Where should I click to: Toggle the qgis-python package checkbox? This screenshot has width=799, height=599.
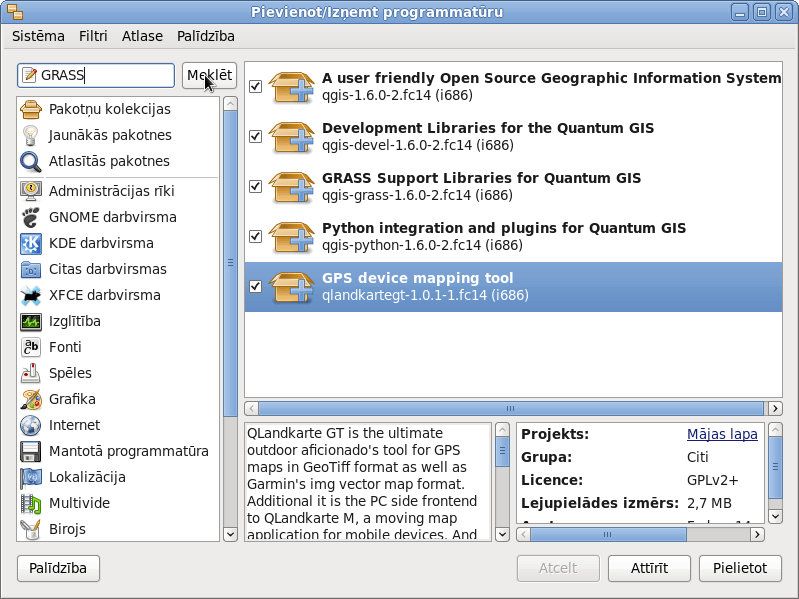[x=255, y=236]
